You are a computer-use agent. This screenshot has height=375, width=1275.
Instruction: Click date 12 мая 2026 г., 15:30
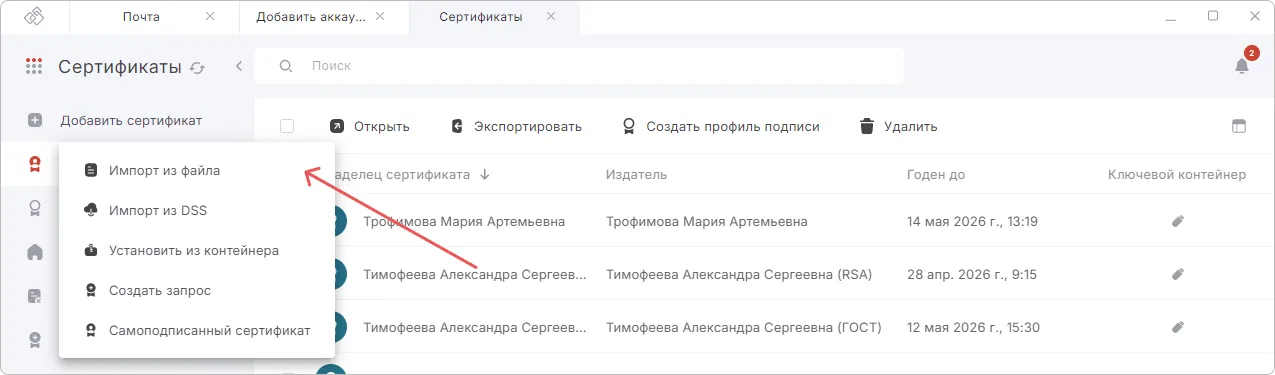tap(973, 327)
